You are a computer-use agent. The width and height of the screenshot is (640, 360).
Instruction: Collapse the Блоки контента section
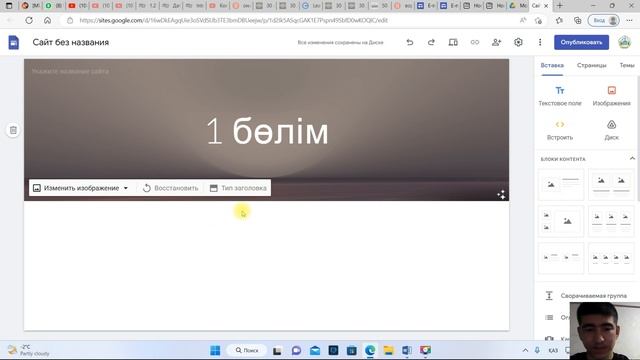click(x=632, y=158)
